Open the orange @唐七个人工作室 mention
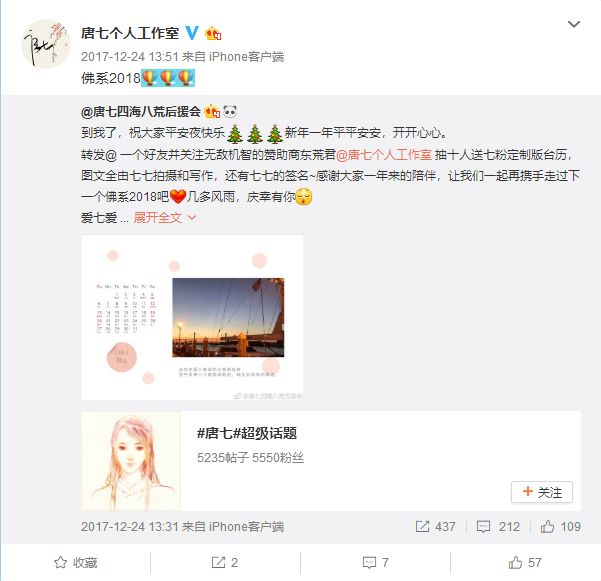The height and width of the screenshot is (581, 601). [384, 154]
